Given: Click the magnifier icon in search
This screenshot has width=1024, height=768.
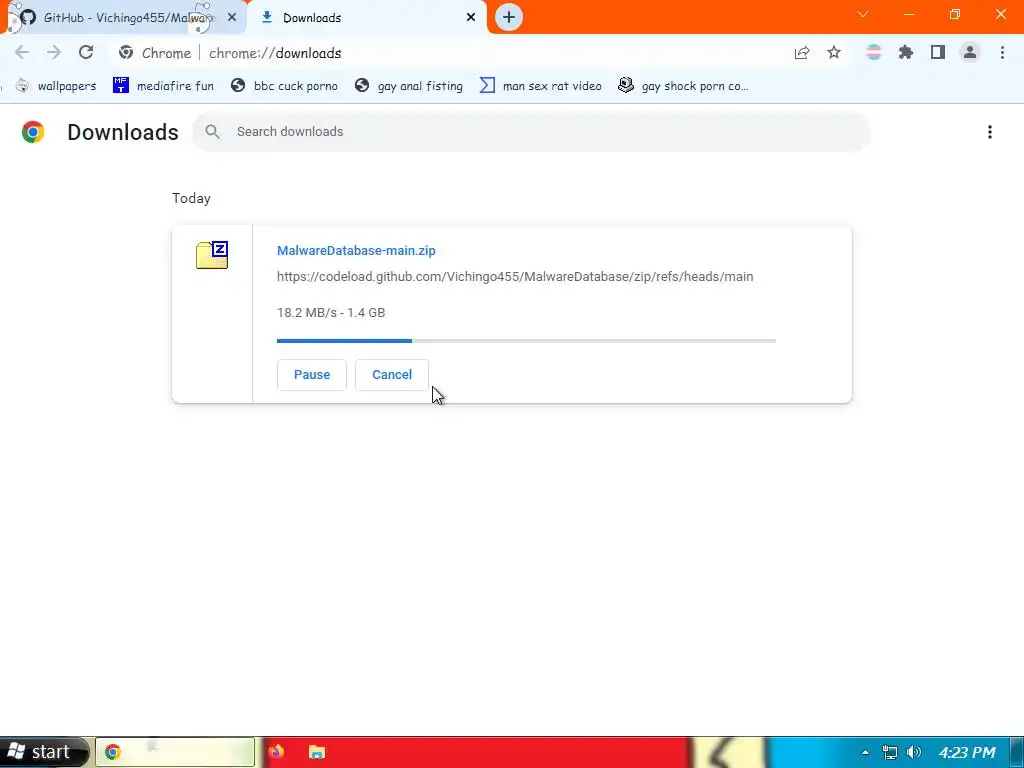Looking at the screenshot, I should pyautogui.click(x=212, y=132).
